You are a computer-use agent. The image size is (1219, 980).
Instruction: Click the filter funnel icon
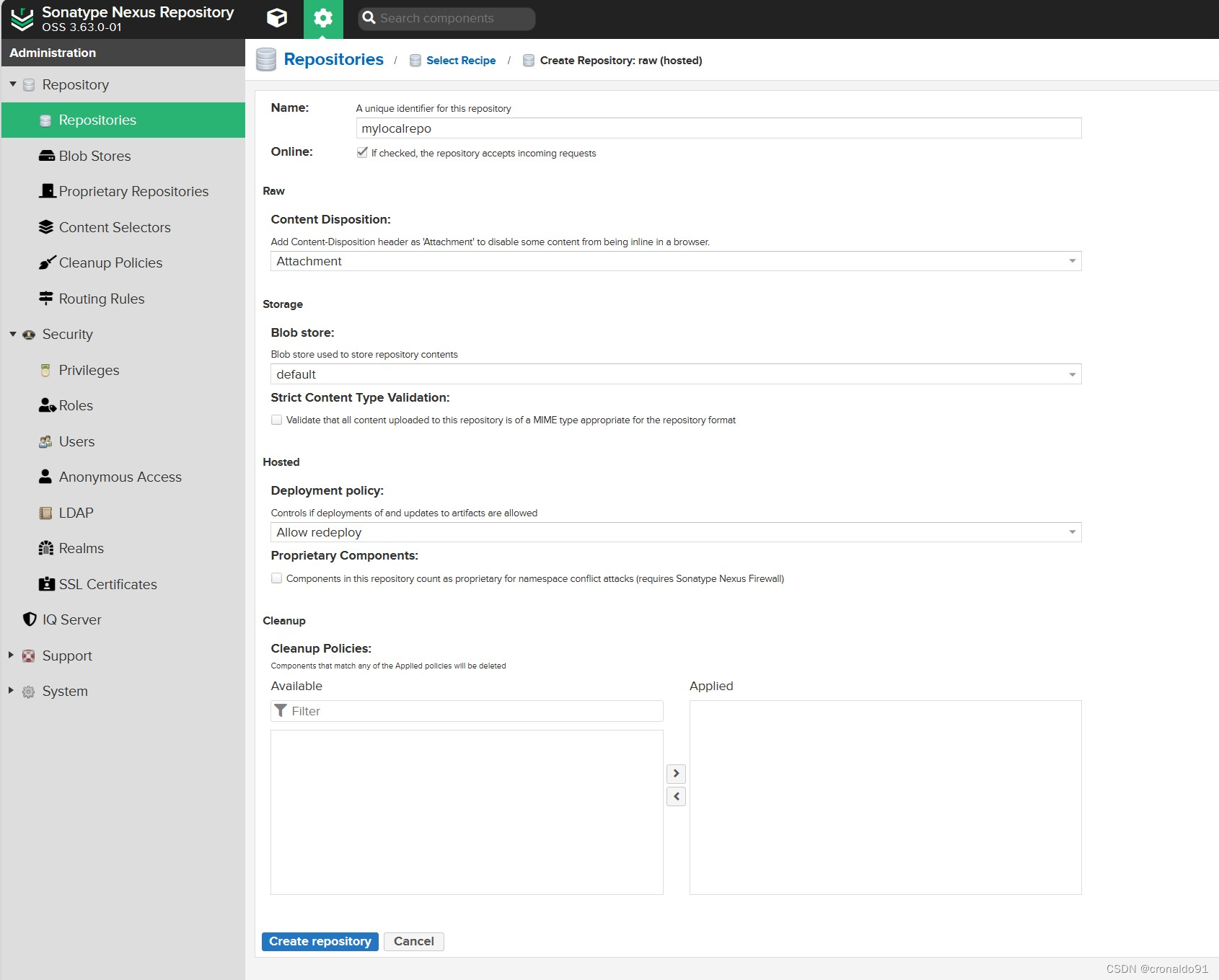pos(281,710)
